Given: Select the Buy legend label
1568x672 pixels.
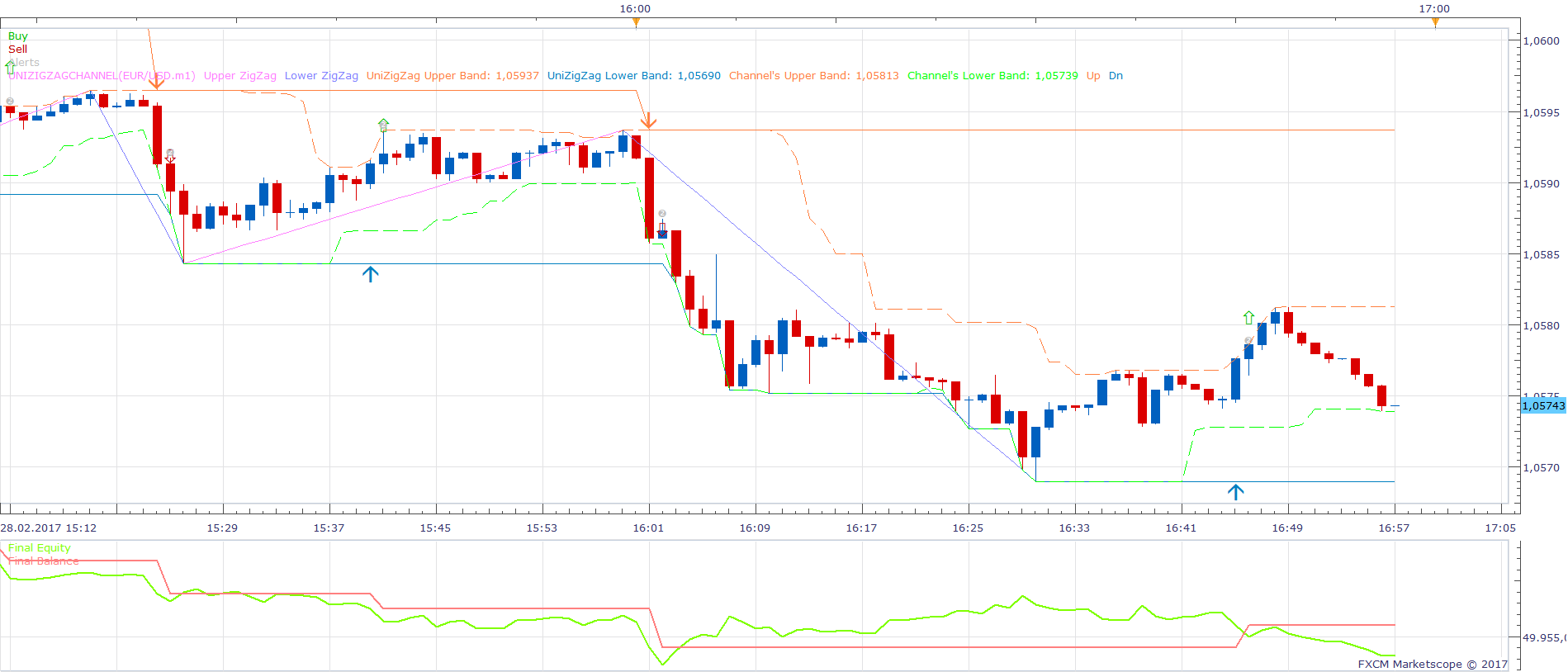Looking at the screenshot, I should point(18,36).
